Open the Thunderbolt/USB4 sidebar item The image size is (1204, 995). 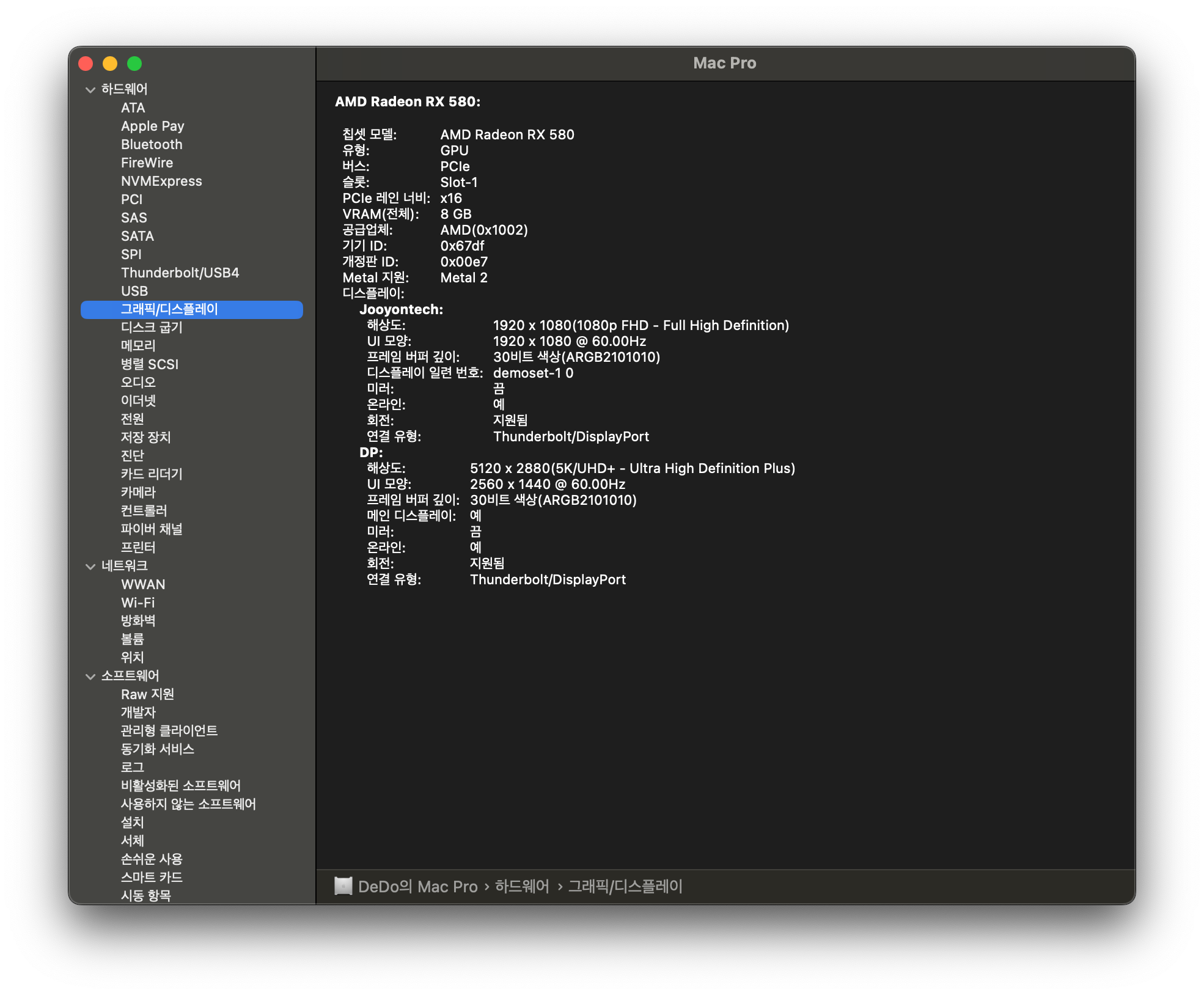[180, 273]
